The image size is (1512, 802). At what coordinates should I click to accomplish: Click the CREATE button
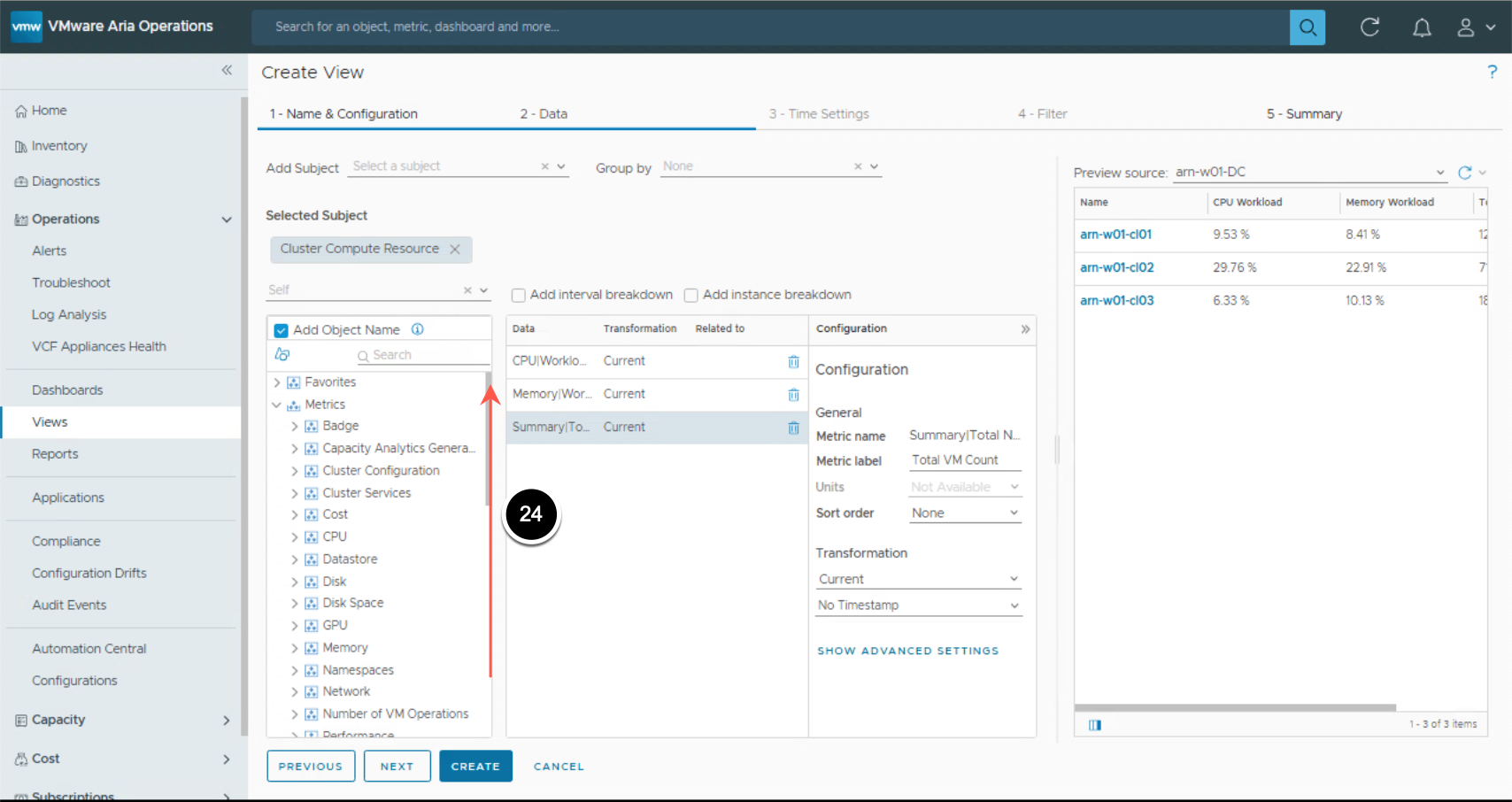(x=475, y=767)
